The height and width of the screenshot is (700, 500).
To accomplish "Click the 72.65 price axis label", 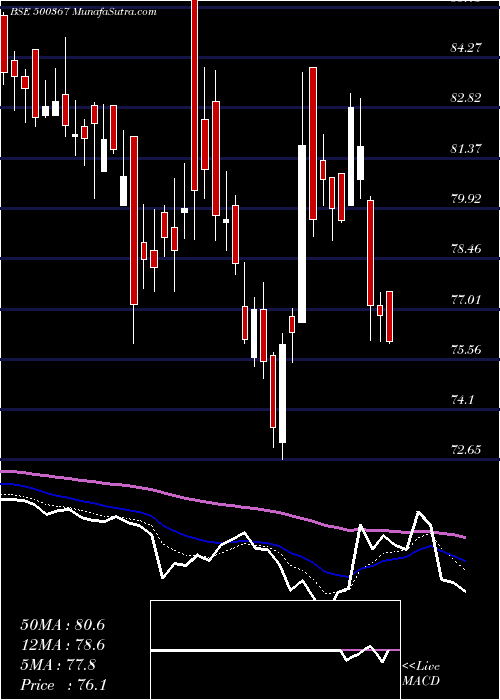I will pos(467,450).
